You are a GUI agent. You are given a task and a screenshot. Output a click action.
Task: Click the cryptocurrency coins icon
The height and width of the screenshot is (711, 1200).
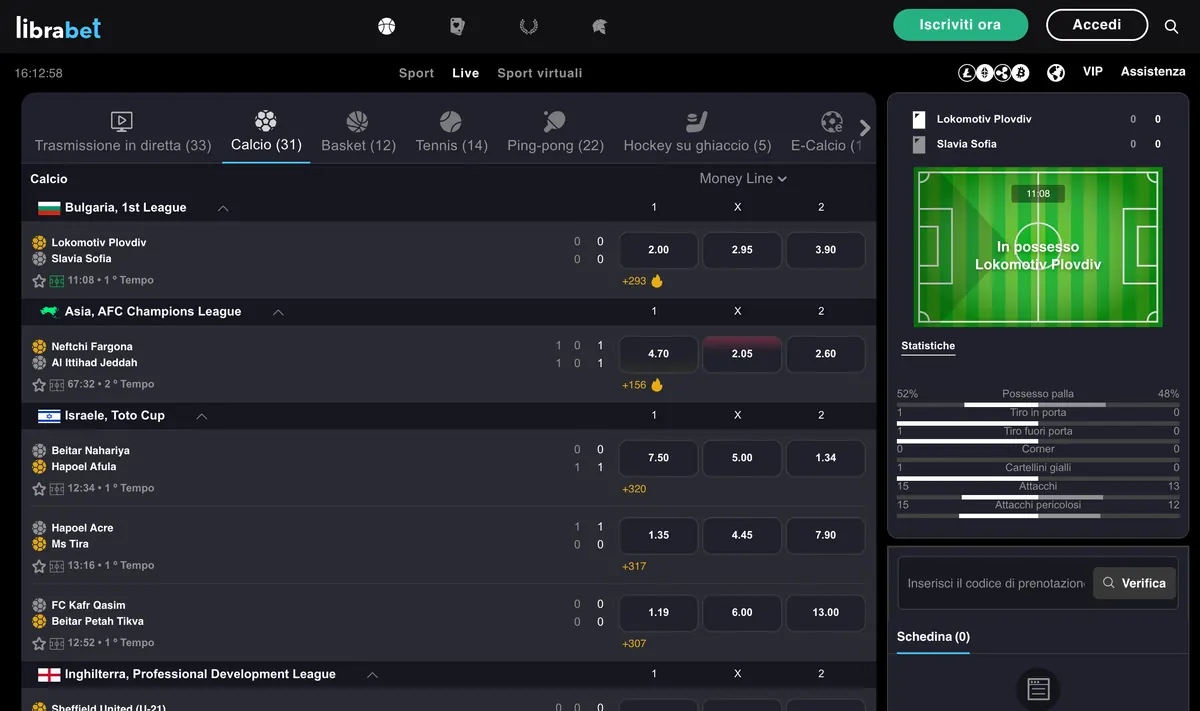[x=994, y=72]
